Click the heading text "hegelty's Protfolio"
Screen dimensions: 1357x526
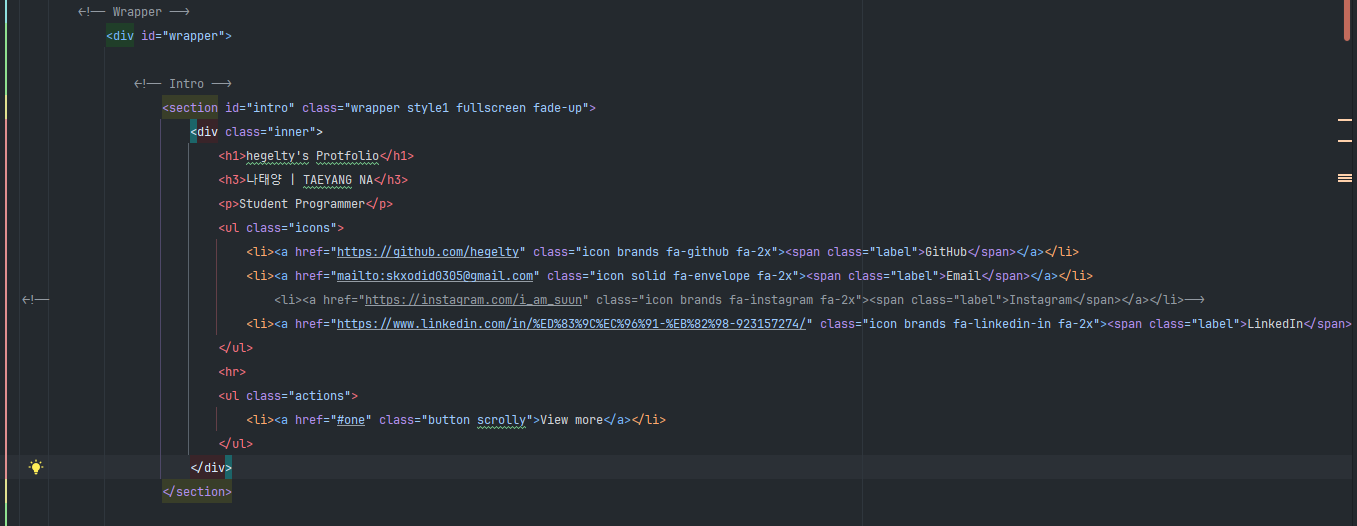pyautogui.click(x=312, y=156)
